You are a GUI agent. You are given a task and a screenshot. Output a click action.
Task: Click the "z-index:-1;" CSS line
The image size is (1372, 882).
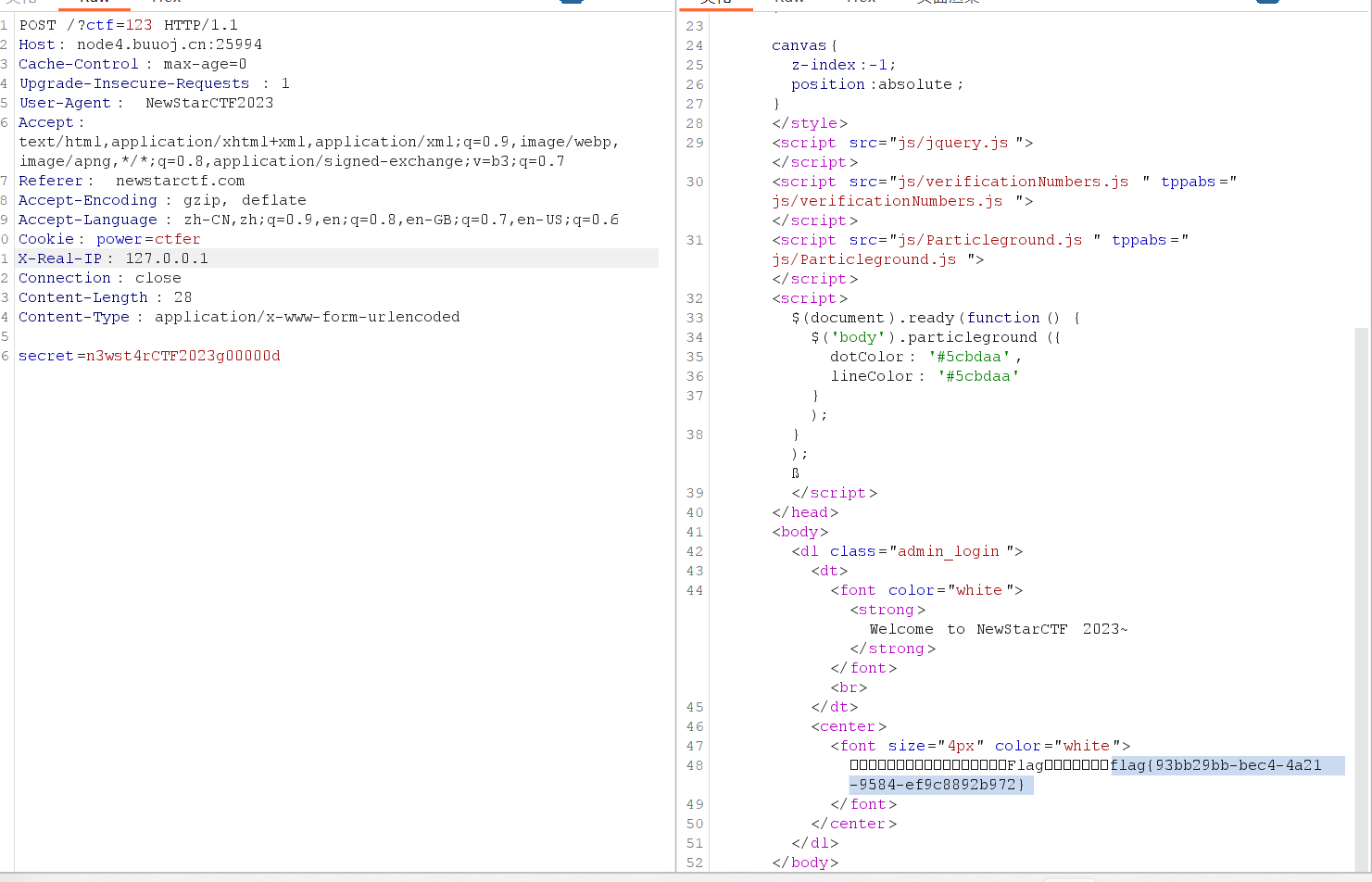coord(844,65)
